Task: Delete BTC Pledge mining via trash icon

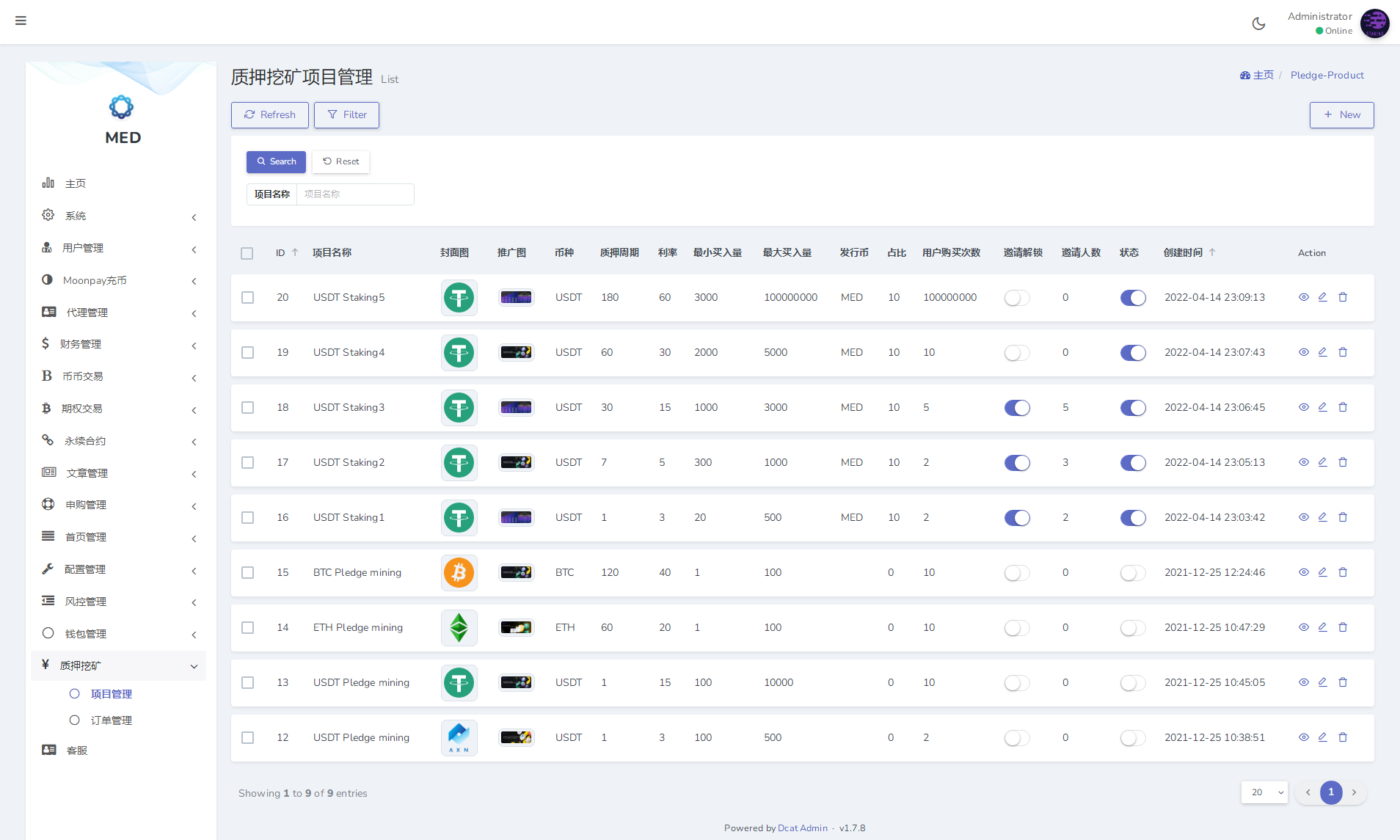Action: [x=1343, y=572]
